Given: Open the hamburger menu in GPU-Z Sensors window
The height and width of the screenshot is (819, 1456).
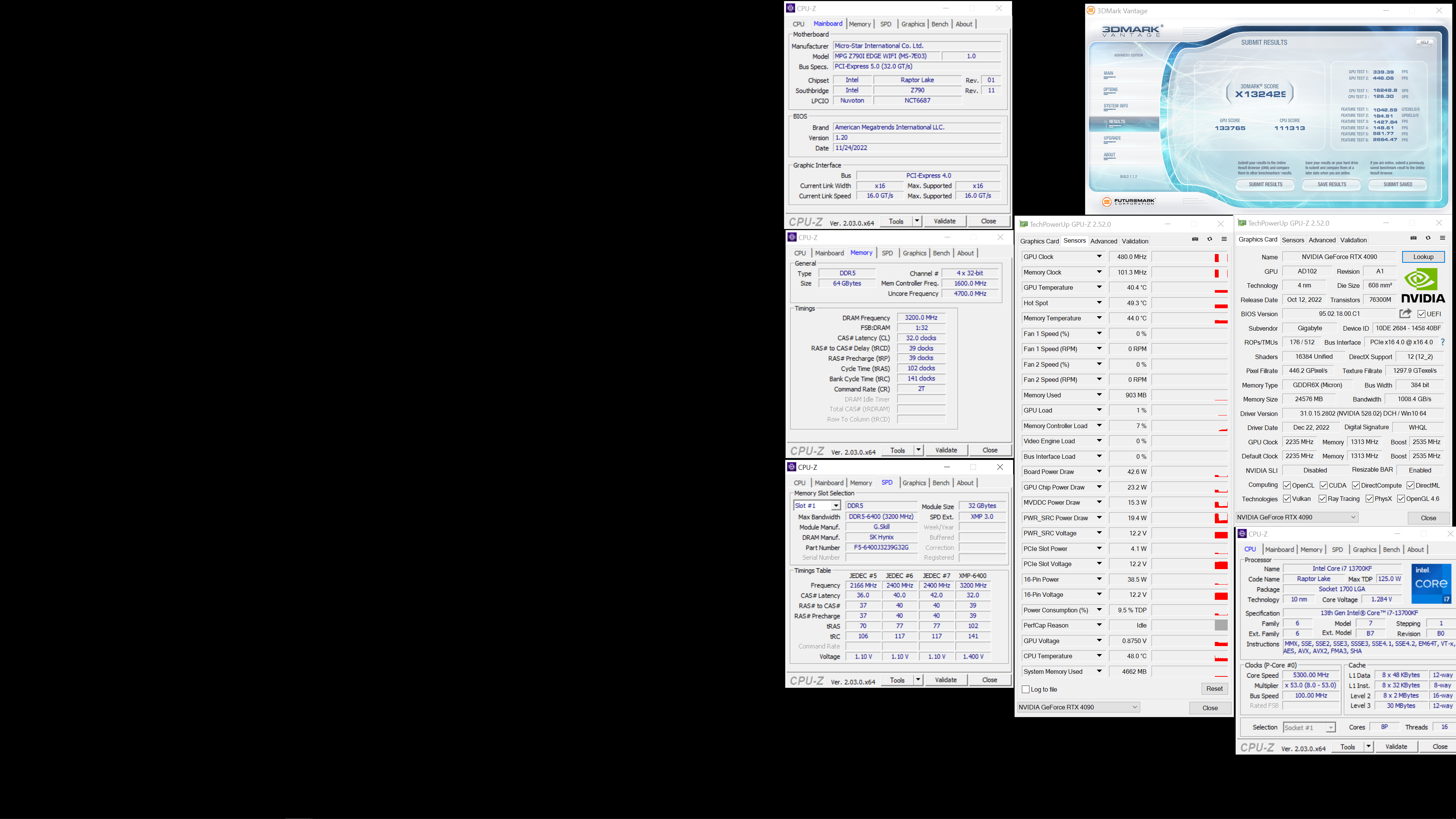Looking at the screenshot, I should 1224,239.
